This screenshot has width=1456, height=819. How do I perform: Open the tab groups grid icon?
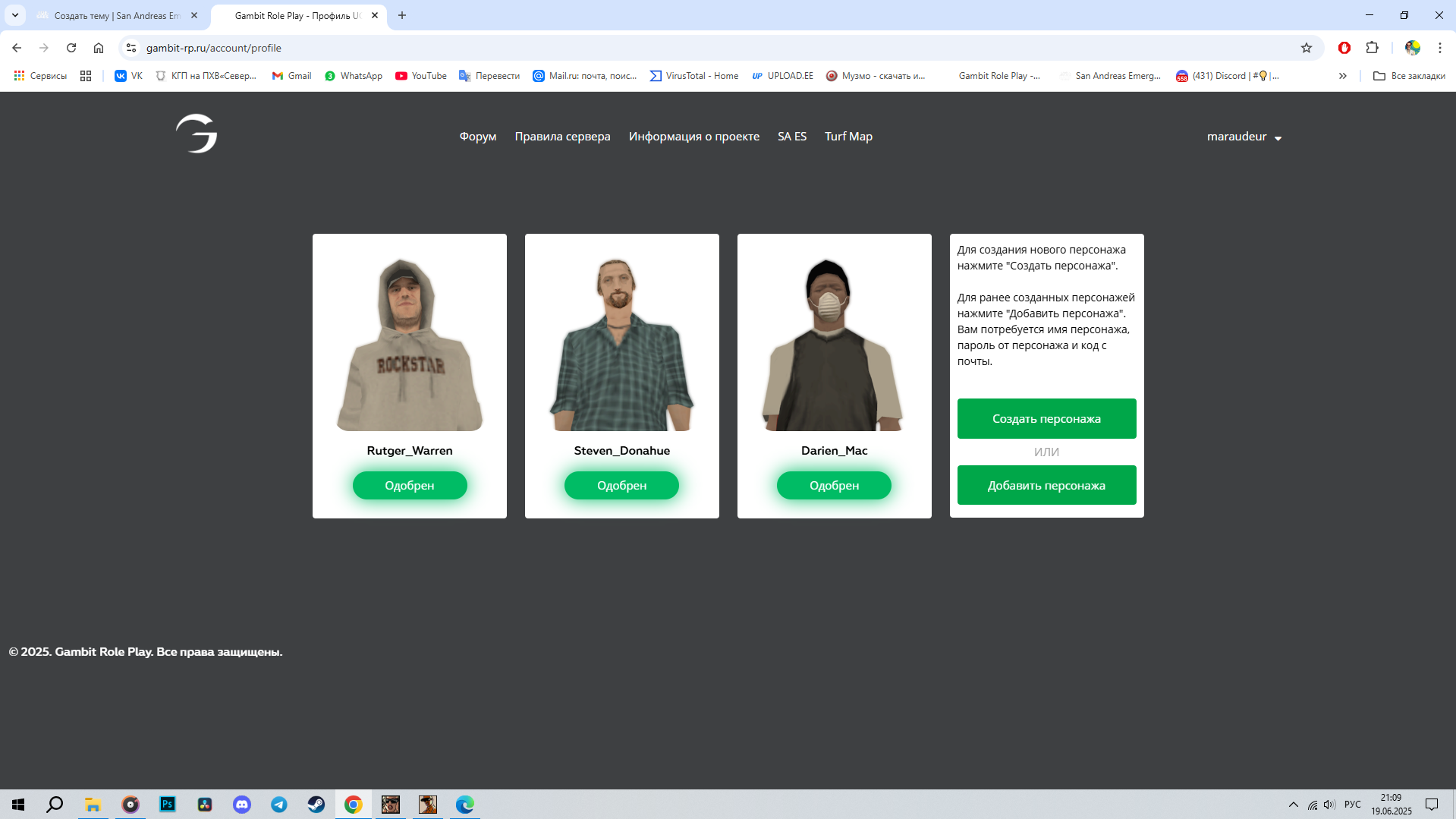[86, 76]
